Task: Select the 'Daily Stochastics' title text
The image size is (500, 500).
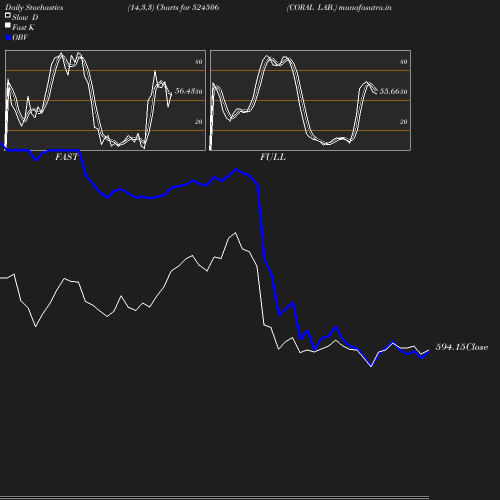Action: pyautogui.click(x=34, y=7)
